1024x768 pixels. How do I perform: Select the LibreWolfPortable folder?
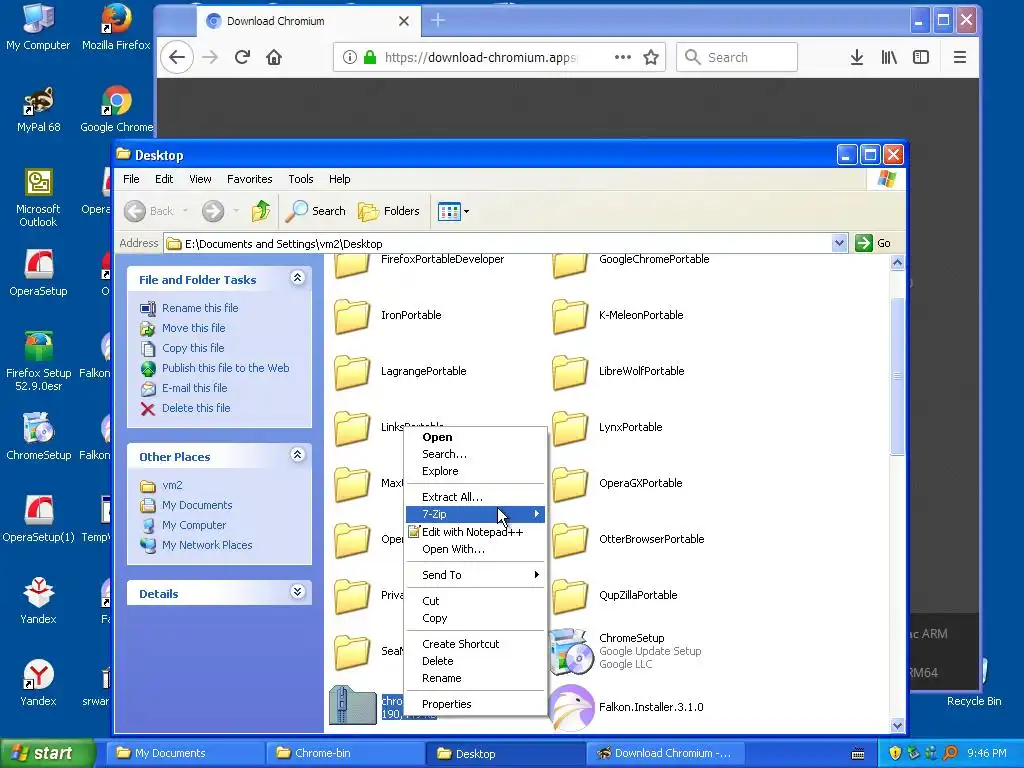618,372
